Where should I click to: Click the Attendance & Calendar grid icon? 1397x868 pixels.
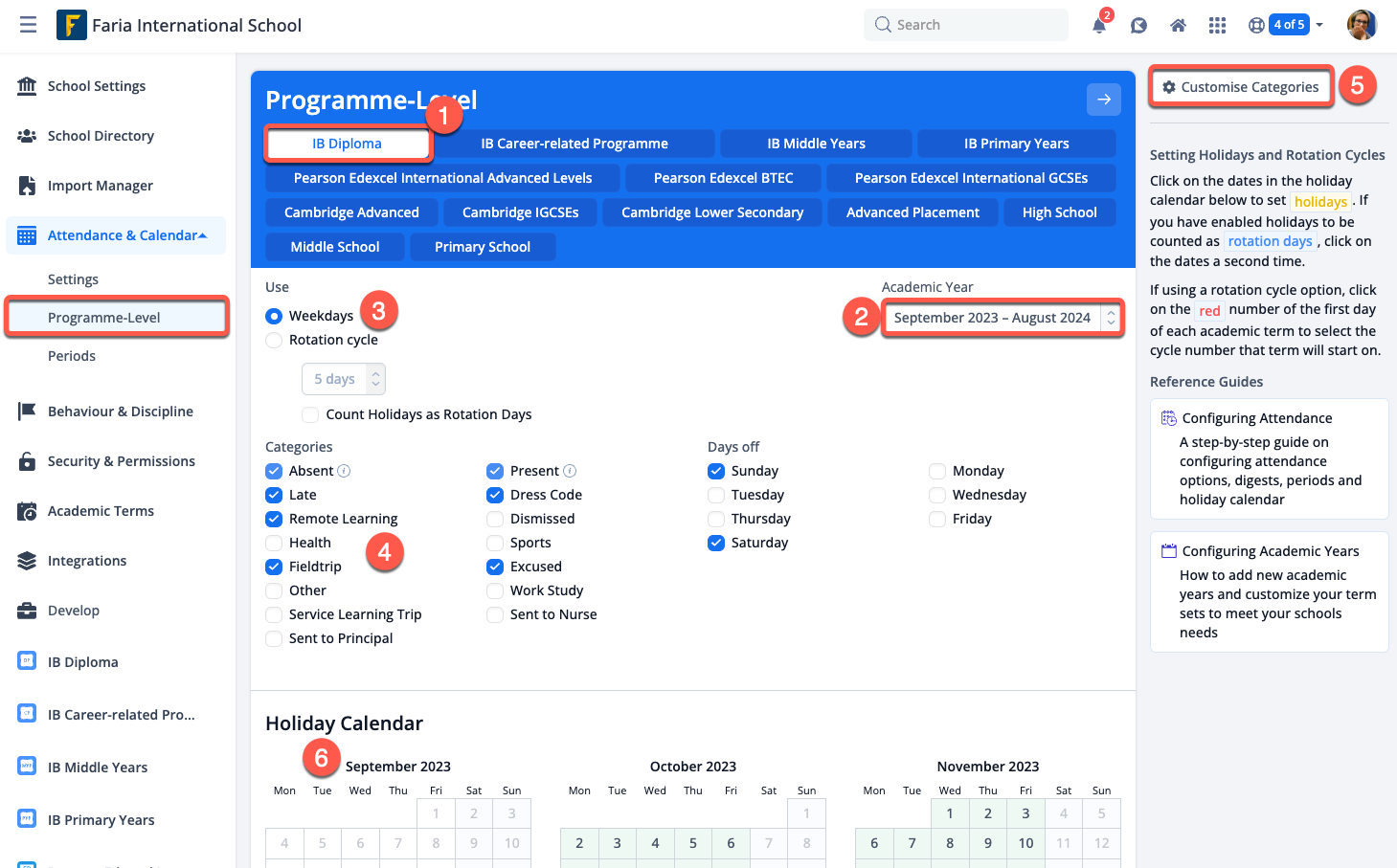[27, 235]
